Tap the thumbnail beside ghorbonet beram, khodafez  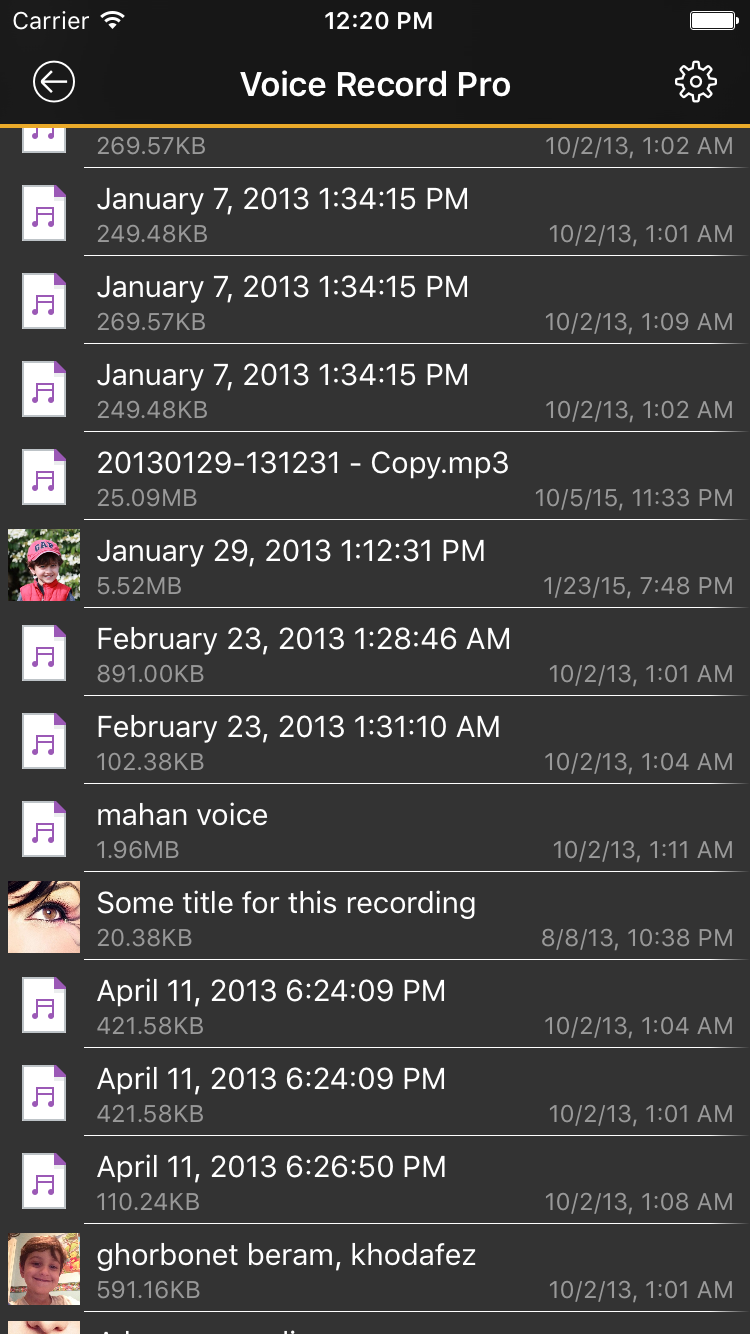(x=44, y=1269)
